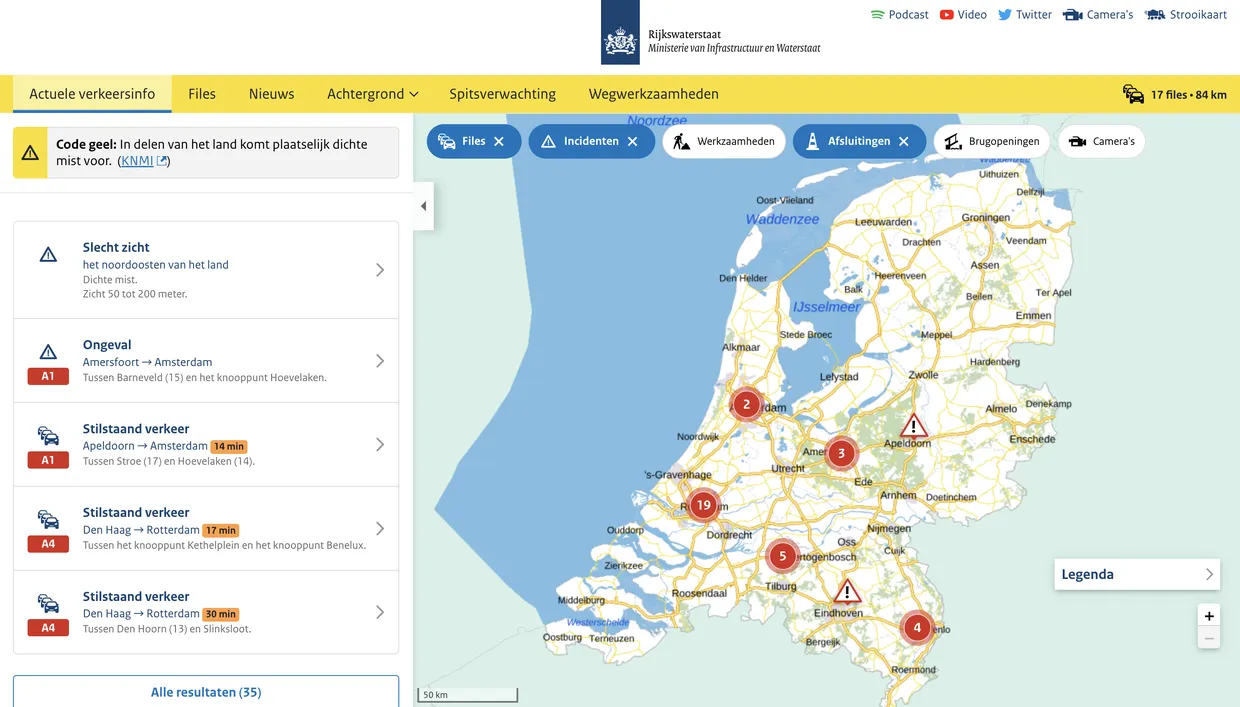Disable the Incidenten filter via its X
1240x707 pixels.
[632, 141]
